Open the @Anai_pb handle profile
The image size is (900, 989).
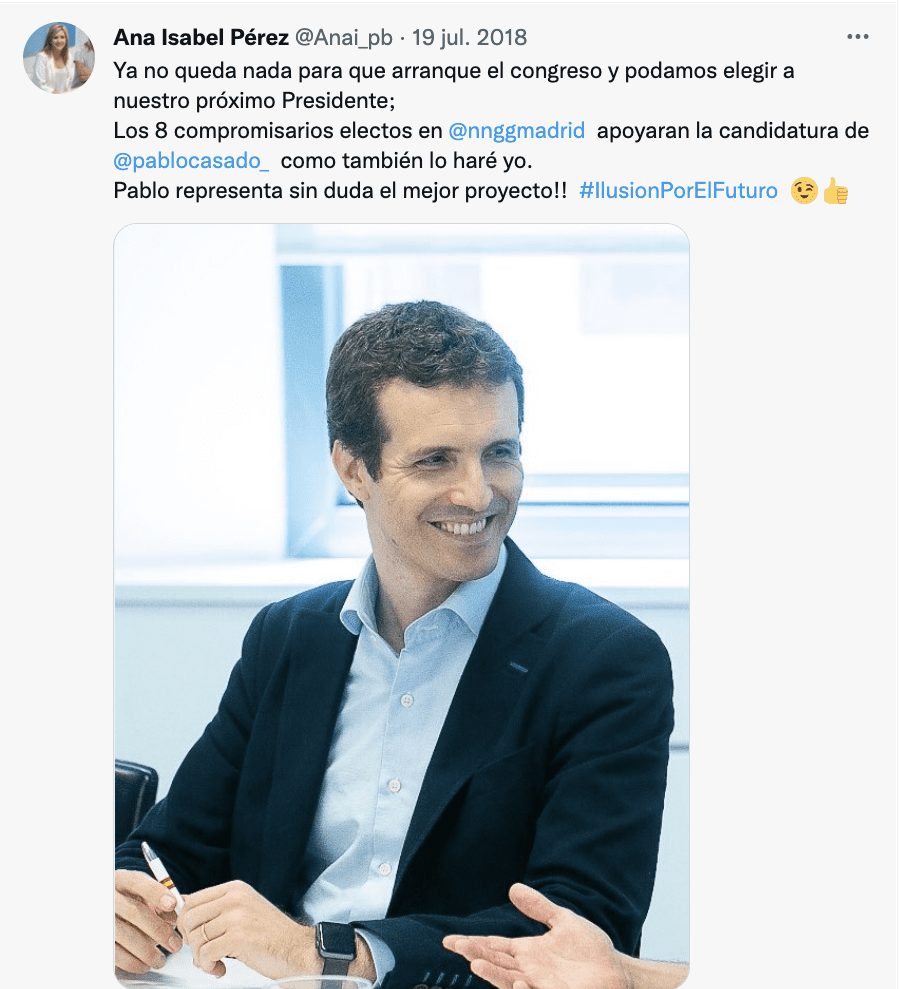click(343, 37)
